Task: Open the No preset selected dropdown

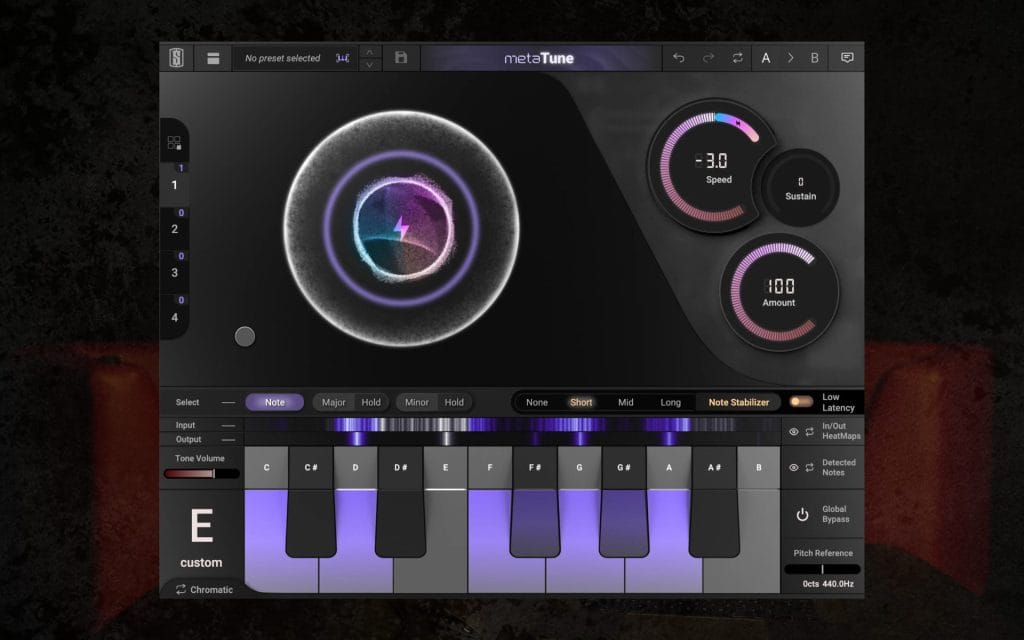Action: point(283,58)
